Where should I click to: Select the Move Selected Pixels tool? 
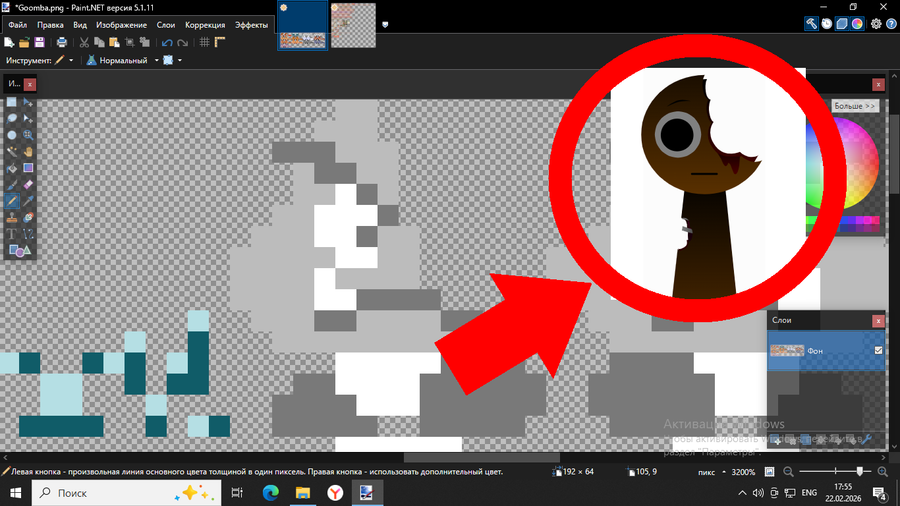[28, 102]
